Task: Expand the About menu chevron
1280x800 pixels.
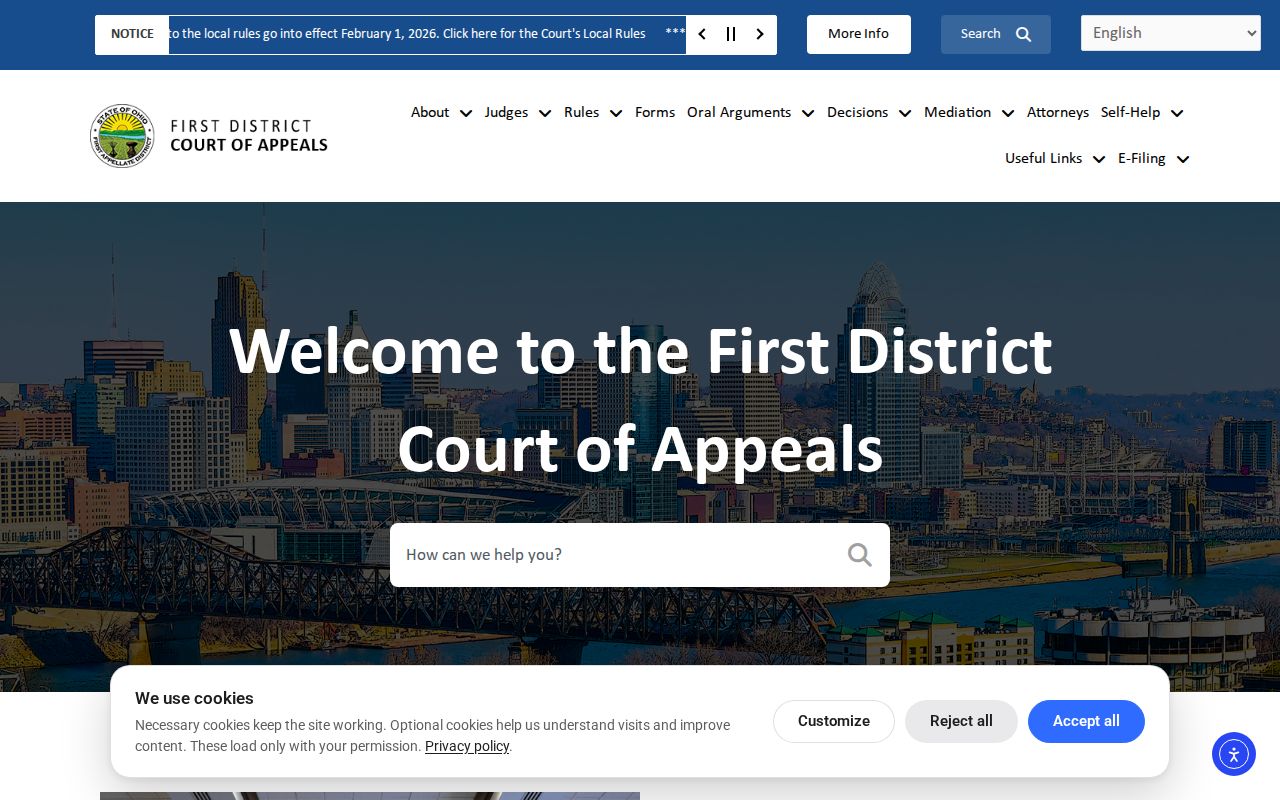Action: click(466, 113)
